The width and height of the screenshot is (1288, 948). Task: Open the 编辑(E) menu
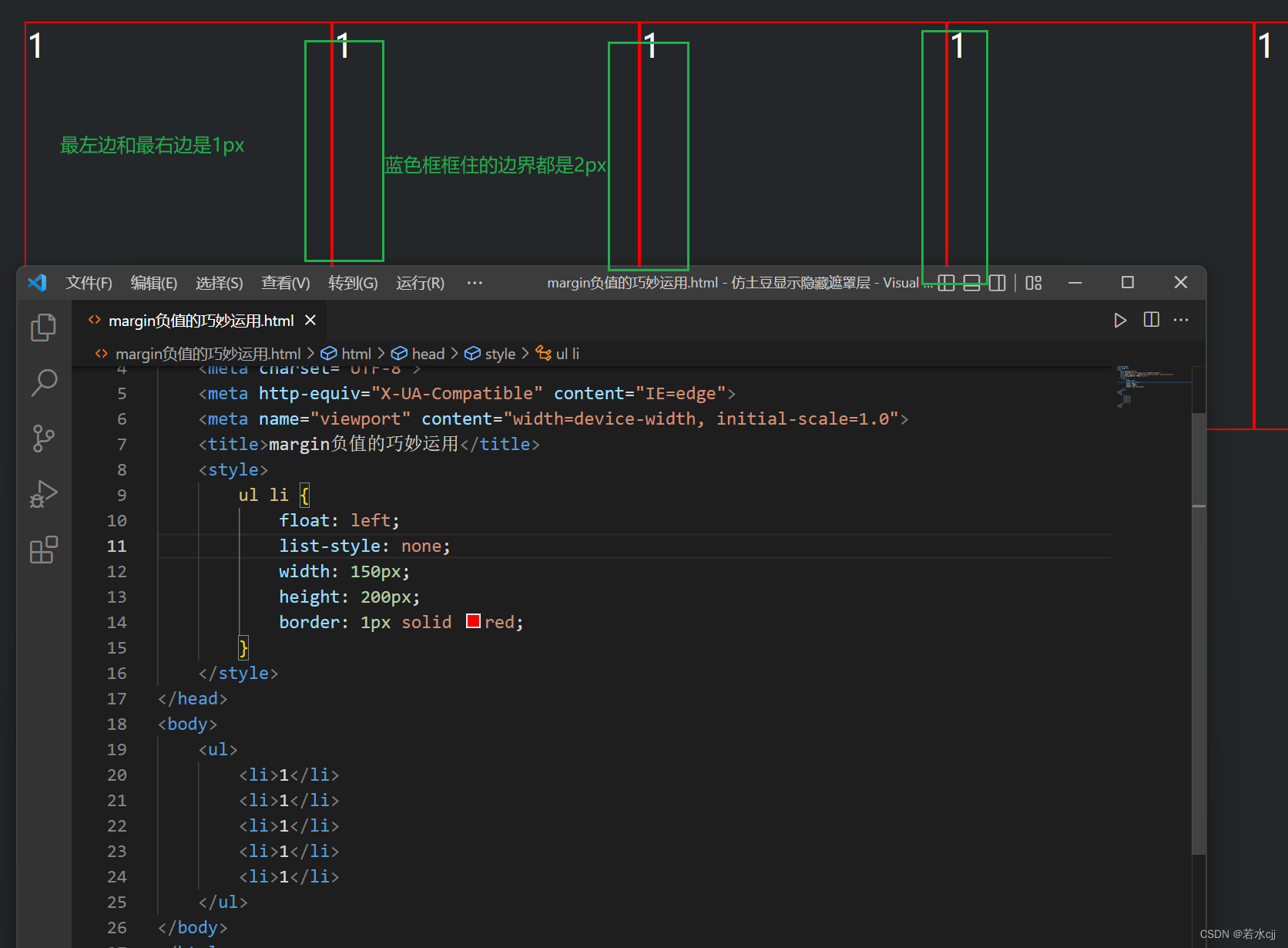point(154,283)
